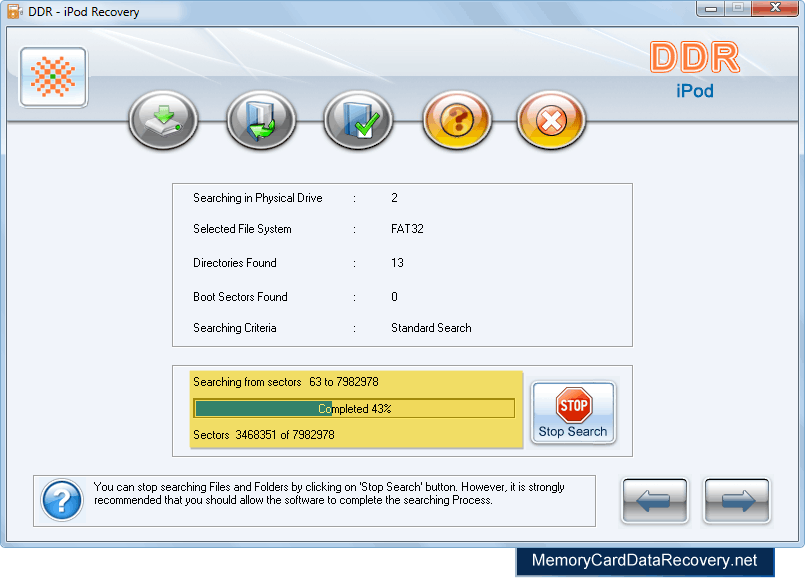
Task: Click the DDR iPod logo
Action: click(x=695, y=70)
